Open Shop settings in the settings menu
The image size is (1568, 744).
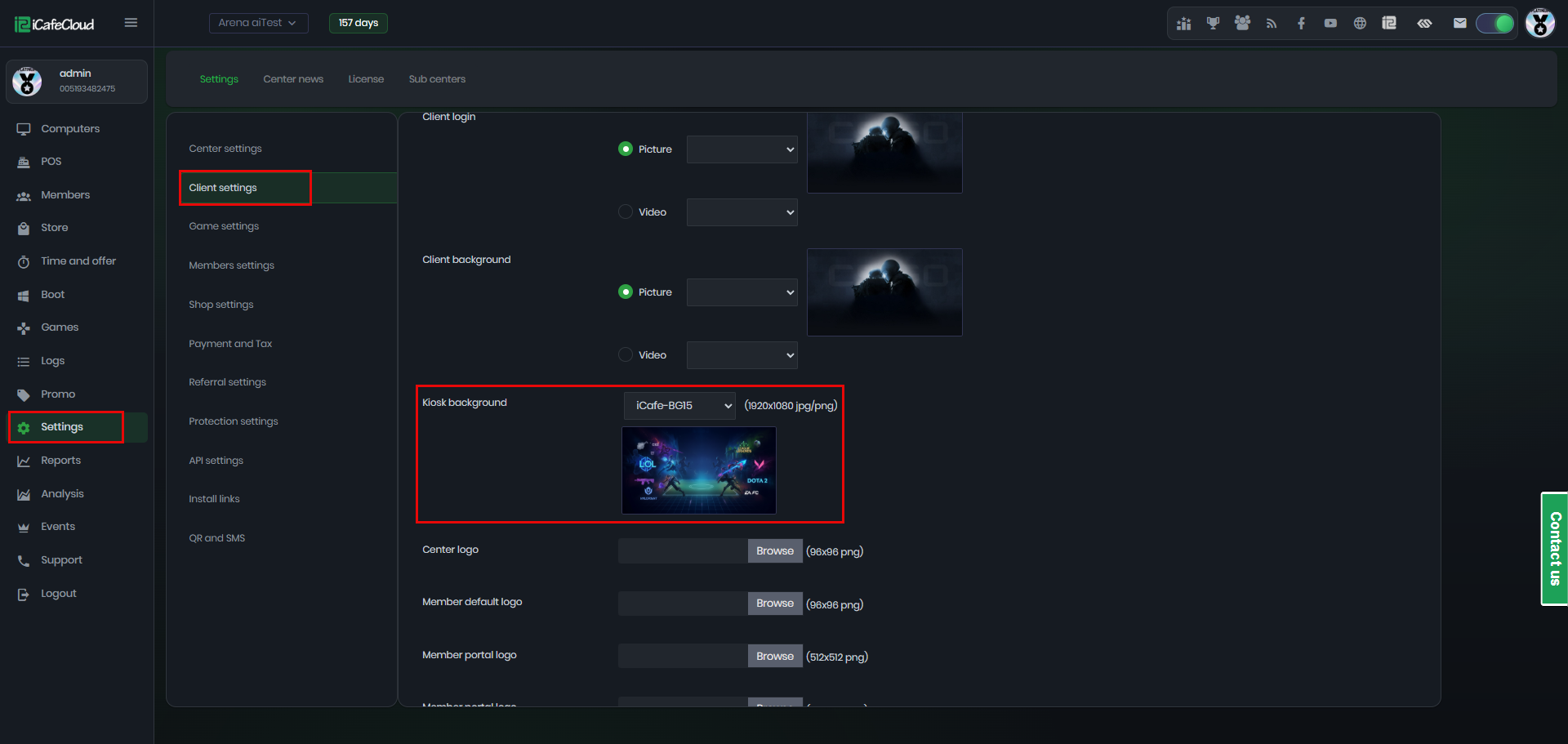tap(221, 305)
